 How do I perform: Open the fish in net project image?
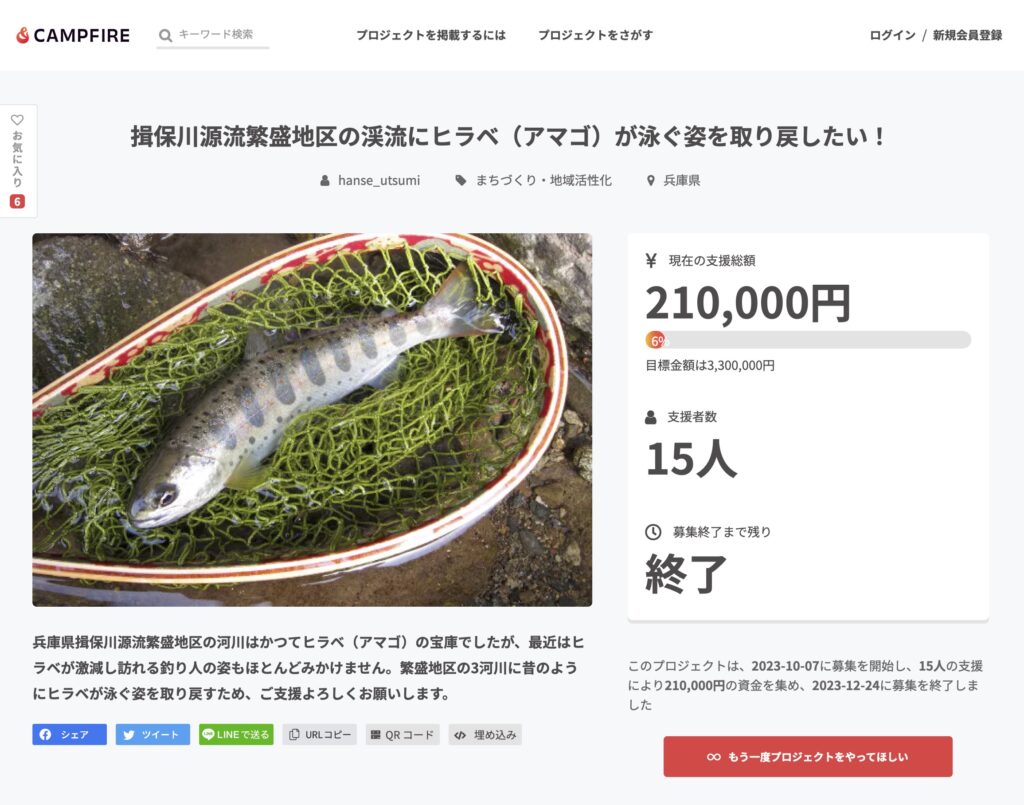point(312,420)
